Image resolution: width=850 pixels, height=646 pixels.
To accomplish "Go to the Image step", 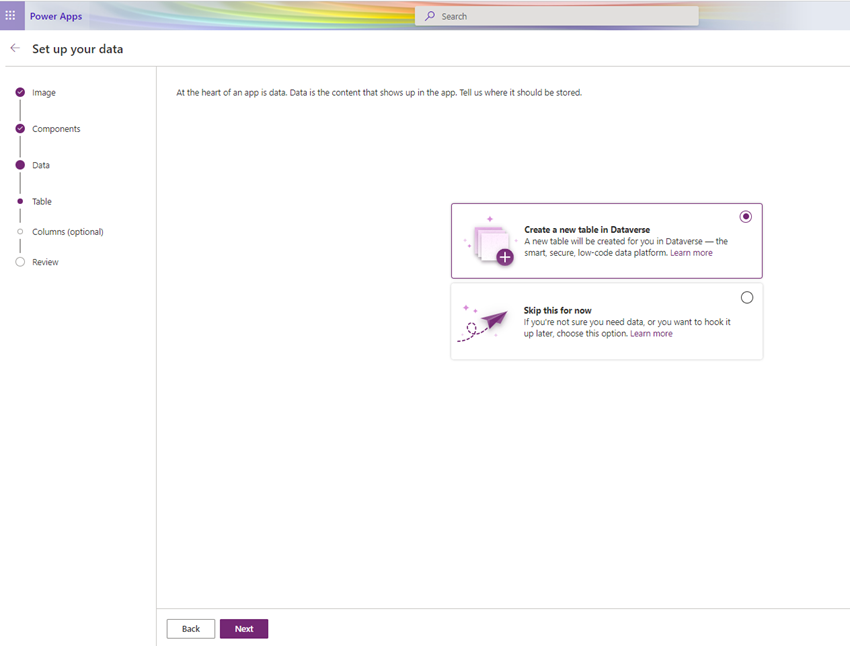I will (x=44, y=93).
